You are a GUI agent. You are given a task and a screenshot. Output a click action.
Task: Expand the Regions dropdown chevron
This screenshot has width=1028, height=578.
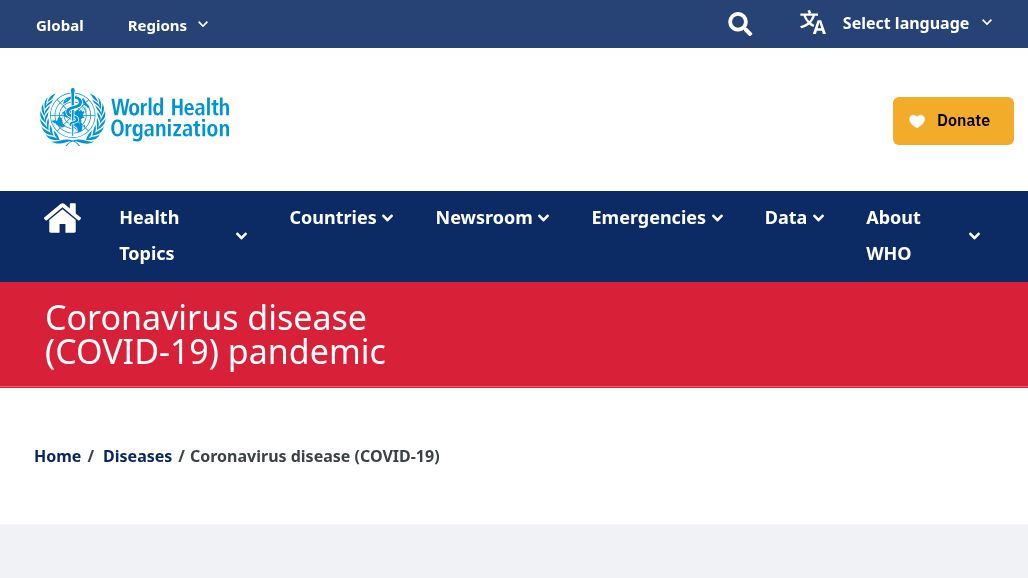tap(203, 25)
